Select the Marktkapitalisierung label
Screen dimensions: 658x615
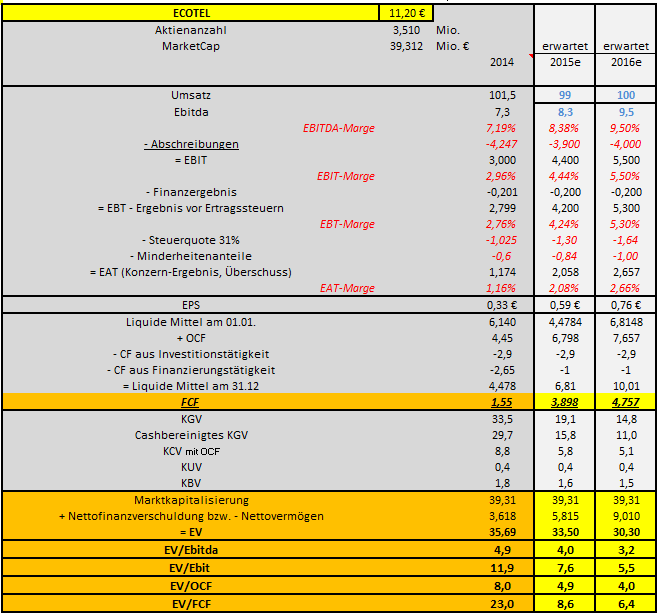click(191, 500)
